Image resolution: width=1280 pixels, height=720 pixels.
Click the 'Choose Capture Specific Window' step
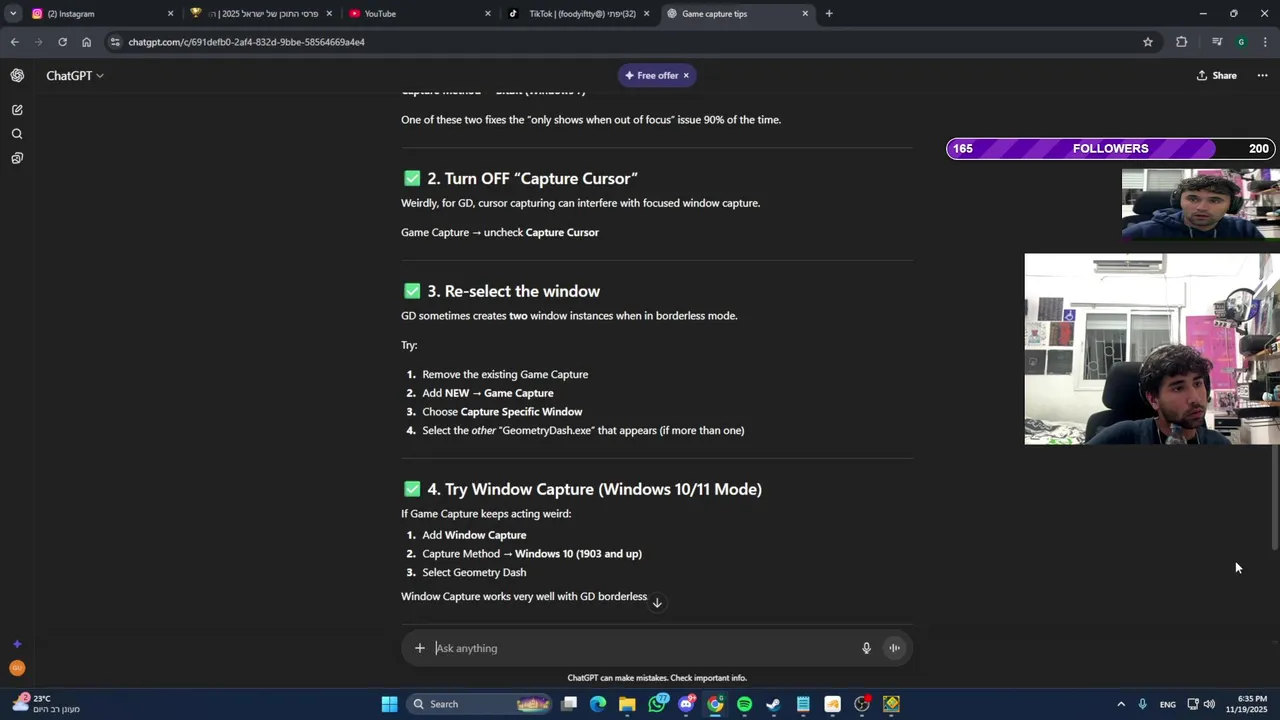click(x=502, y=412)
